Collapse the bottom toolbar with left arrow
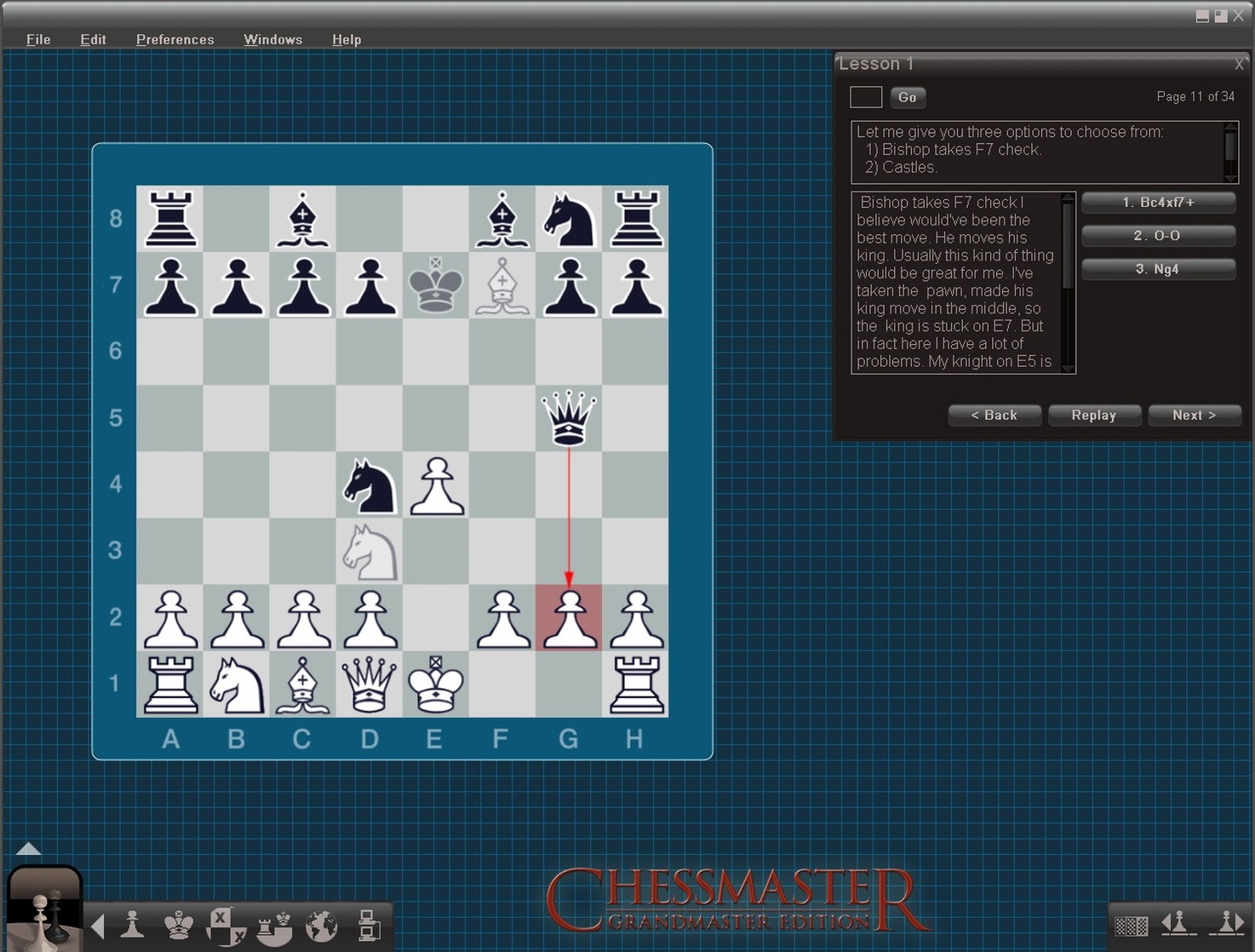This screenshot has width=1255, height=952. coord(96,926)
